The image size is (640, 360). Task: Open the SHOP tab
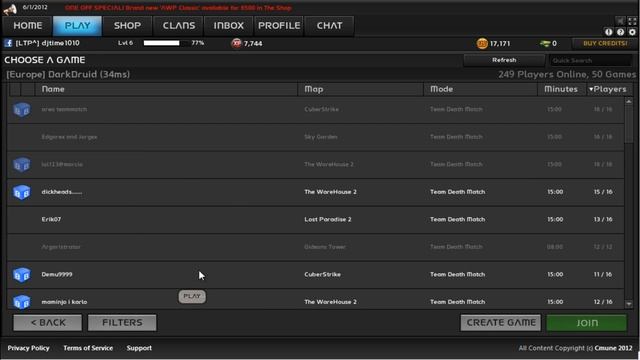(x=127, y=26)
